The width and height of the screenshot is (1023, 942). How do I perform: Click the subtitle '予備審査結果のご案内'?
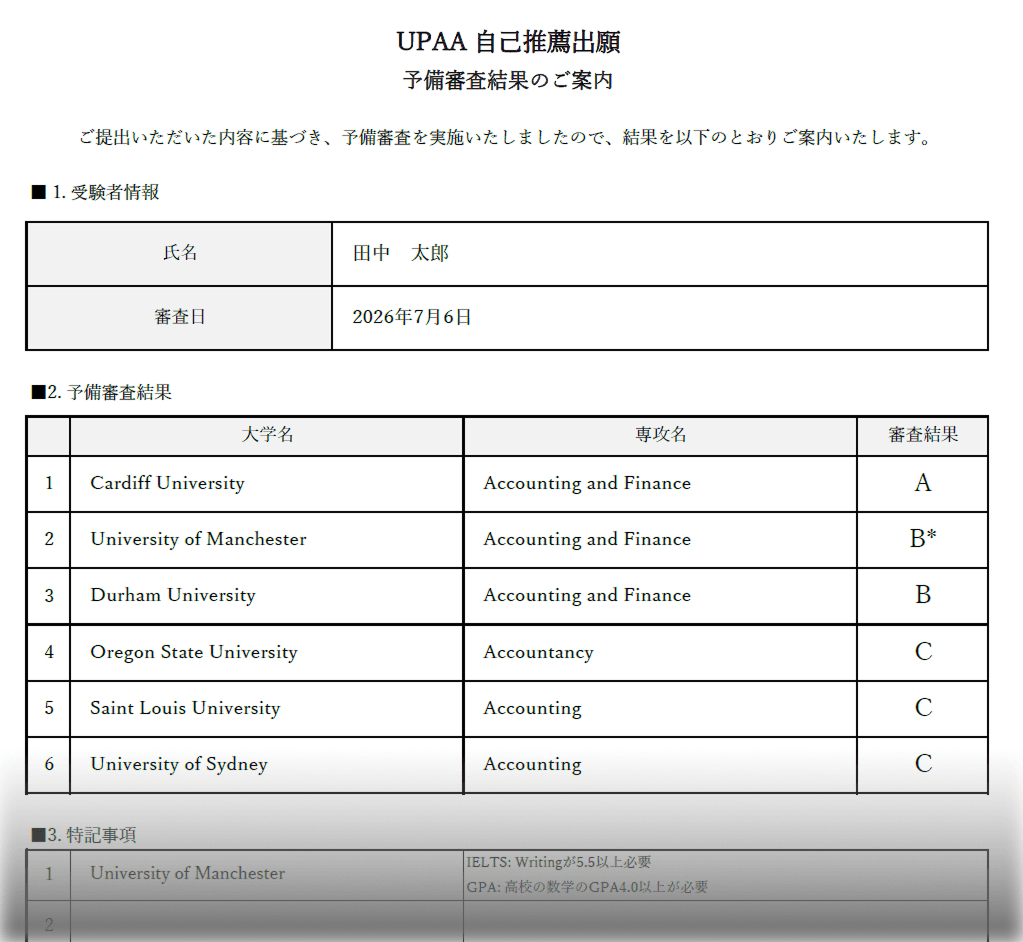point(508,80)
